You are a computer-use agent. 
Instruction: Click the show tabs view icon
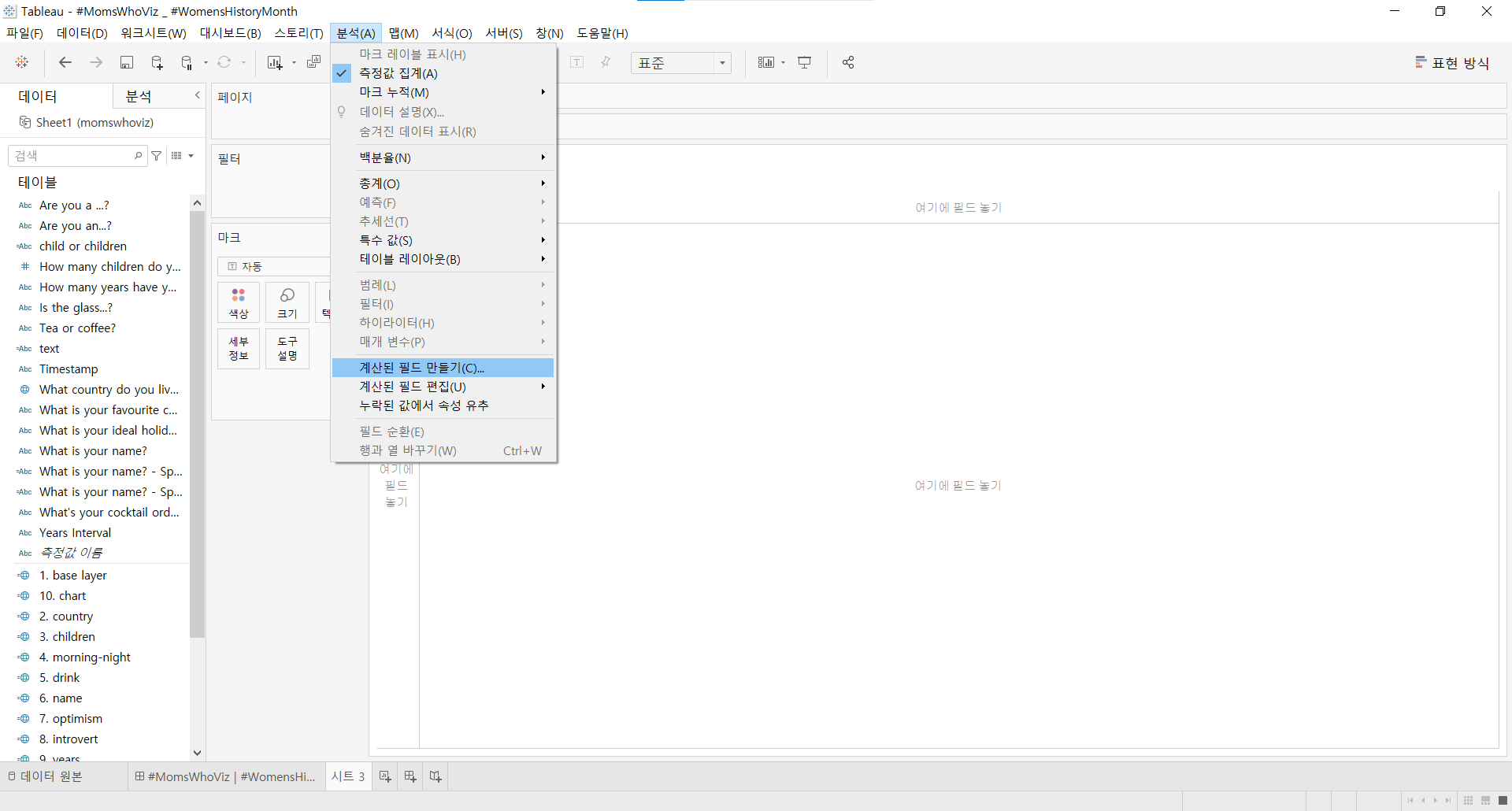tap(1503, 801)
